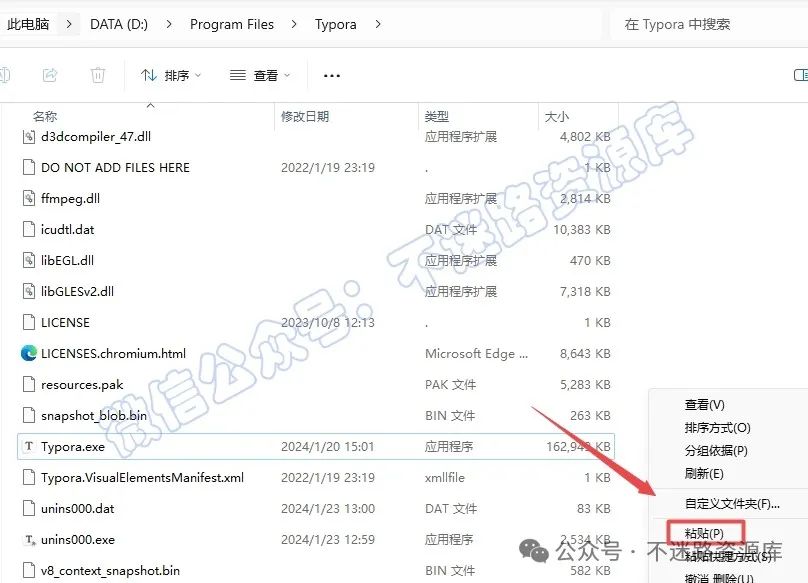Open the sort (排序) dropdown

(x=171, y=76)
